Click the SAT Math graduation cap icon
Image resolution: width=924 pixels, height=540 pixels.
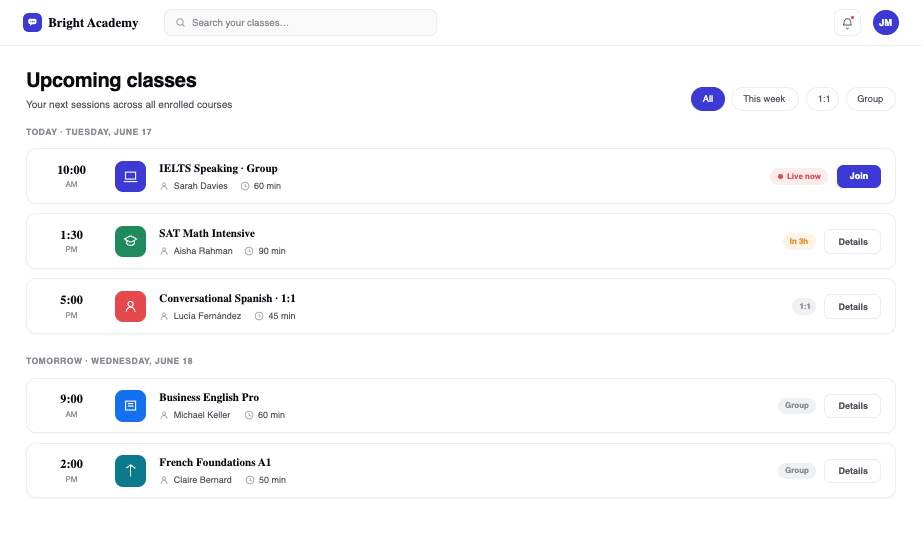pyautogui.click(x=130, y=241)
